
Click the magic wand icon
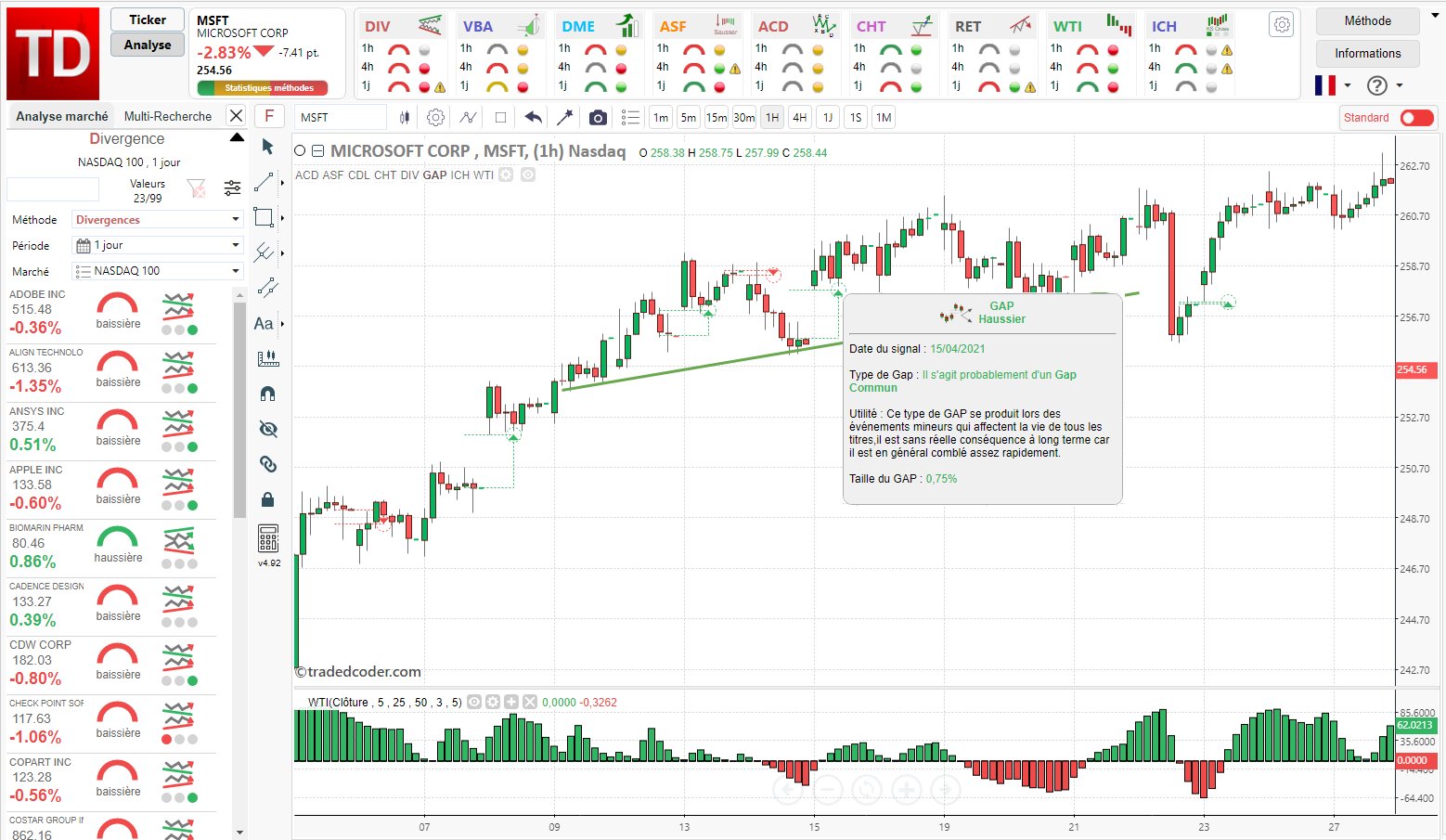click(x=564, y=117)
